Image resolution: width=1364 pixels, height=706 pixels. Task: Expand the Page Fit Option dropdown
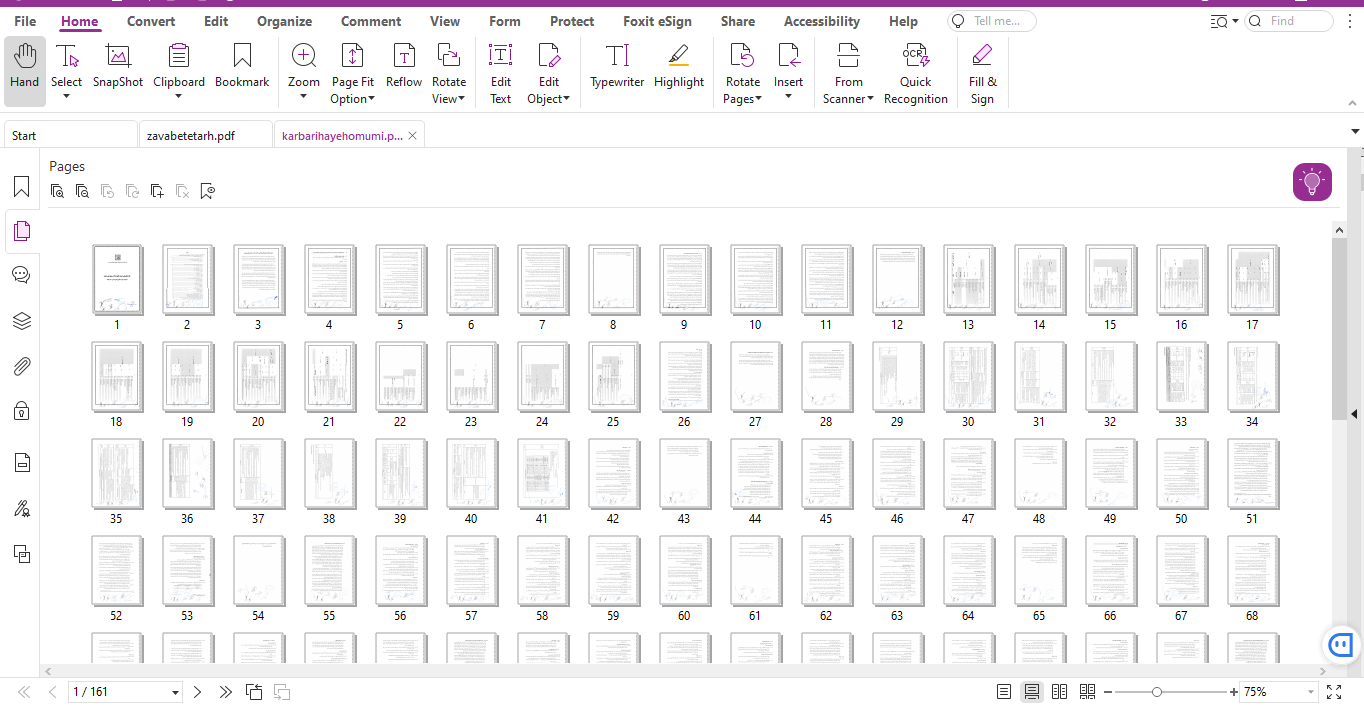tap(352, 99)
